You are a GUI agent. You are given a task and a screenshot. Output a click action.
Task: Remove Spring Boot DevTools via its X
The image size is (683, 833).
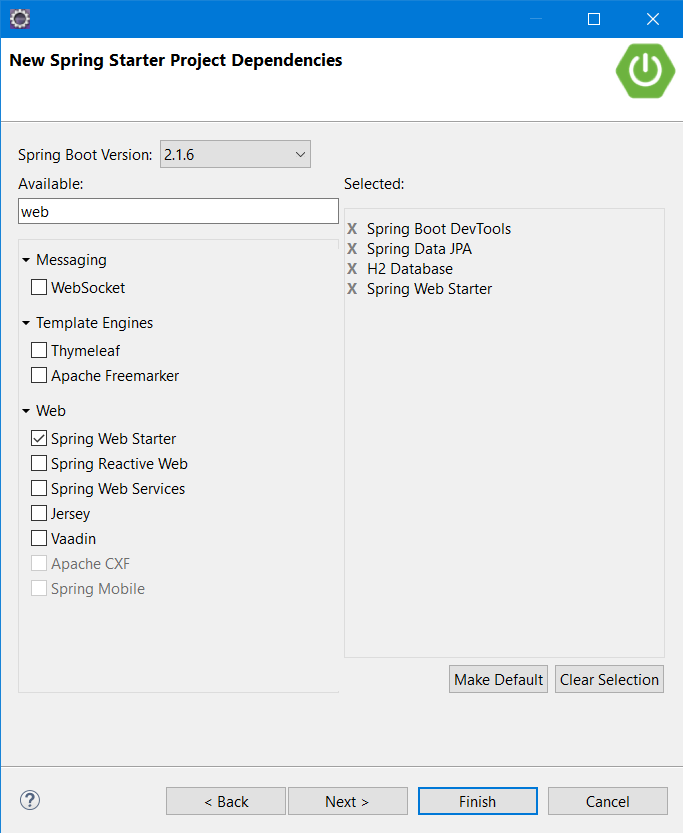352,229
